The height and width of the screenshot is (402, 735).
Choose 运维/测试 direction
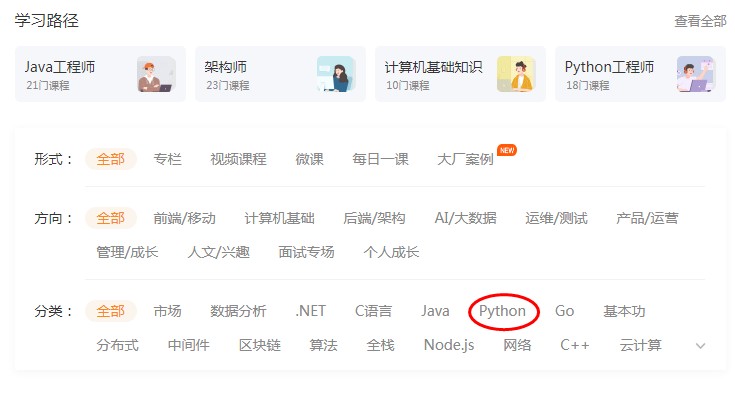pos(556,218)
